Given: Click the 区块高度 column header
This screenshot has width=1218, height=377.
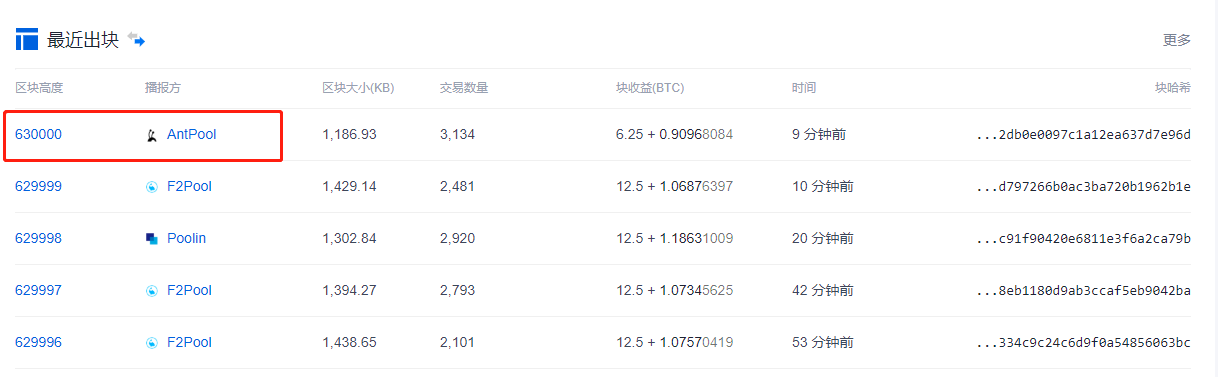Looking at the screenshot, I should click(x=39, y=88).
